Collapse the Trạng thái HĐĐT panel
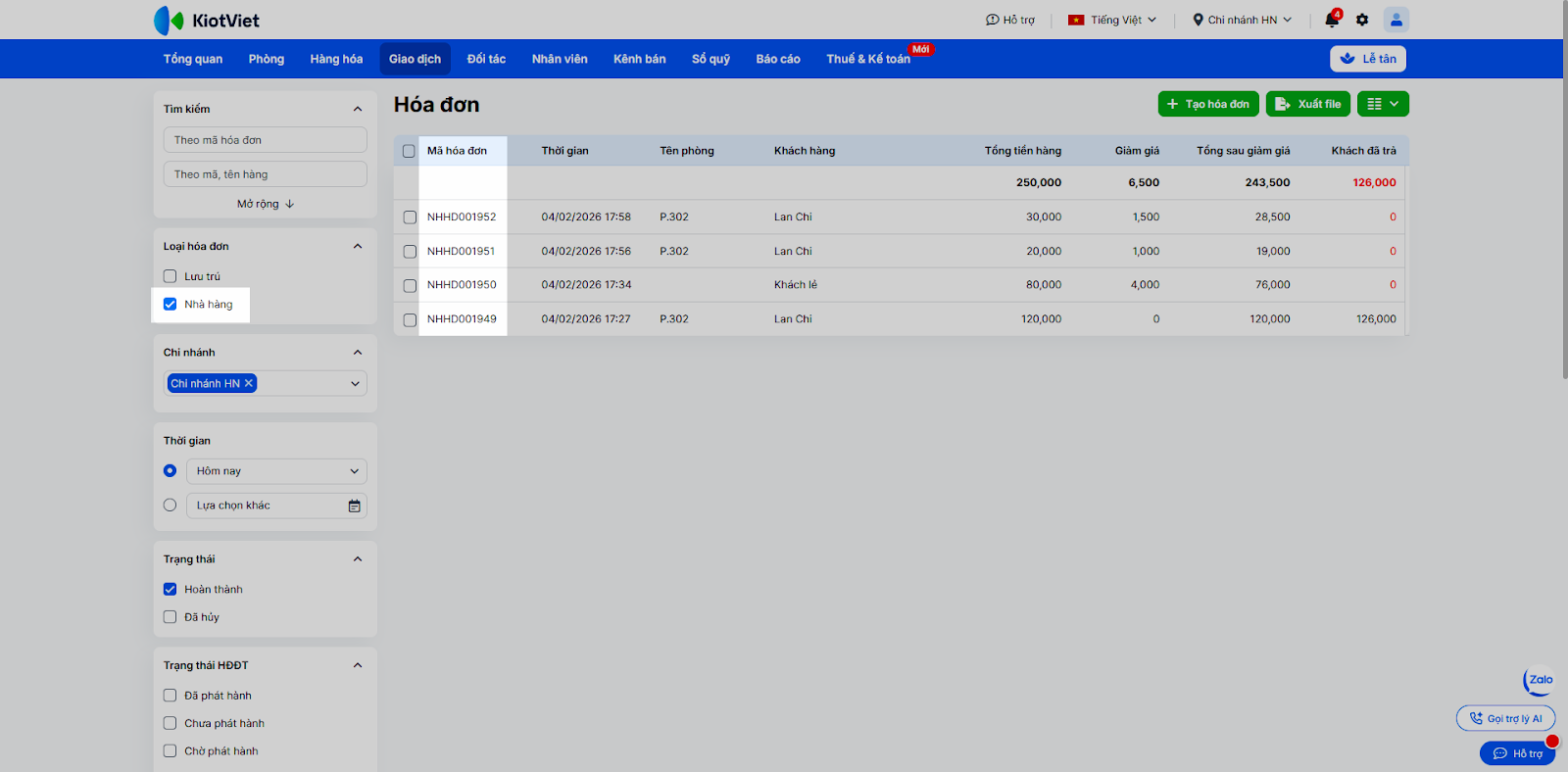 coord(358,665)
